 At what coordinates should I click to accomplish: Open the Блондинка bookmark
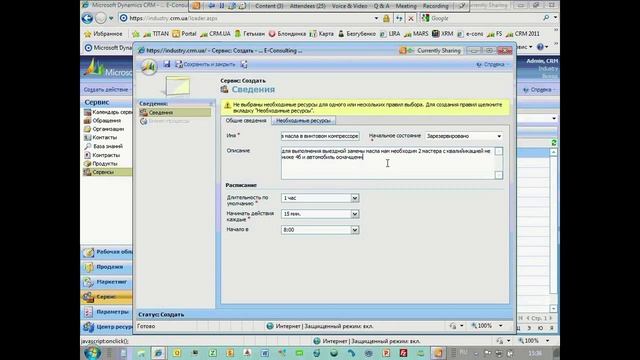tap(287, 34)
